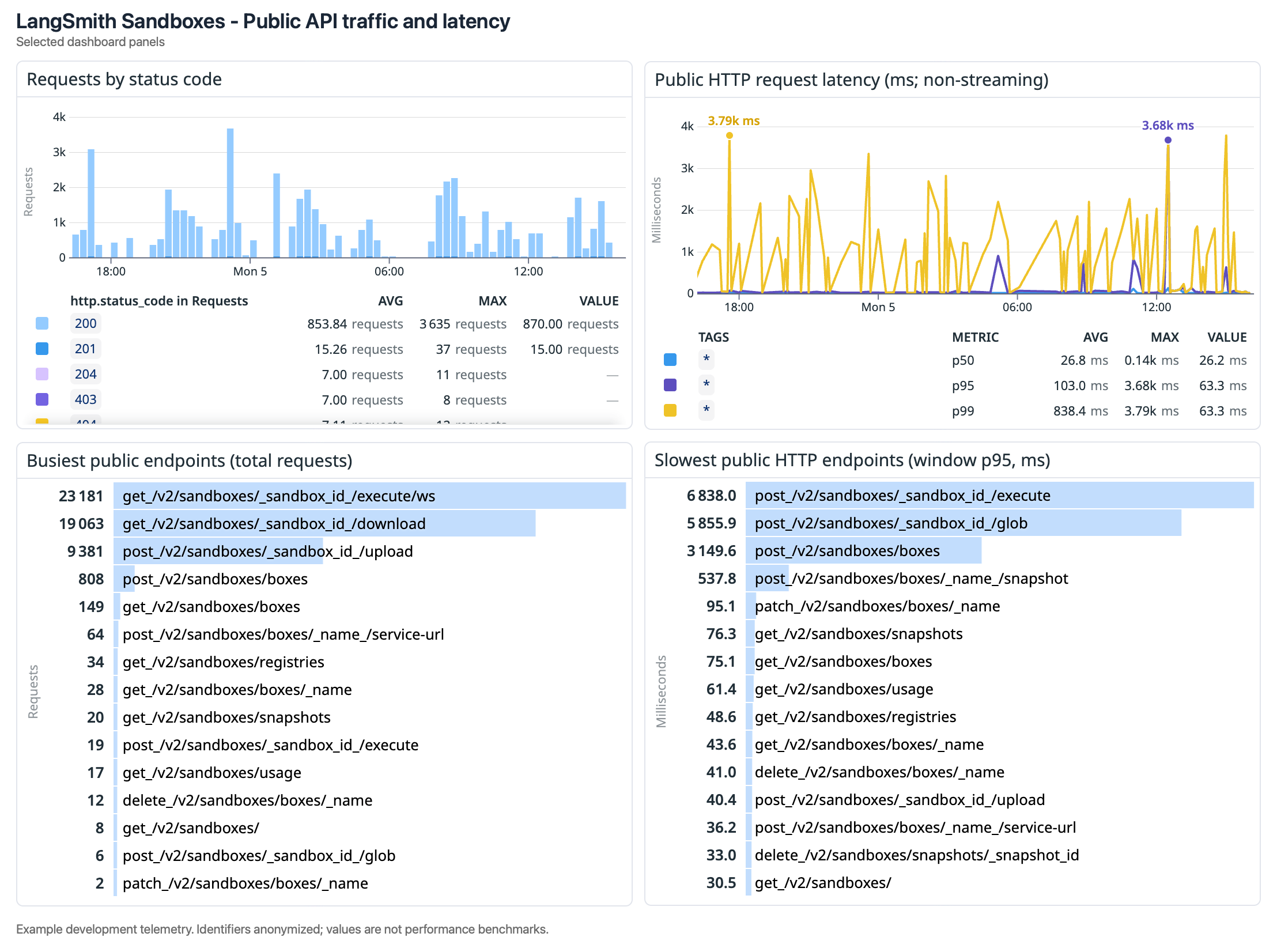The height and width of the screenshot is (952, 1277).
Task: Sort by the AVG column in status table
Action: tap(390, 301)
